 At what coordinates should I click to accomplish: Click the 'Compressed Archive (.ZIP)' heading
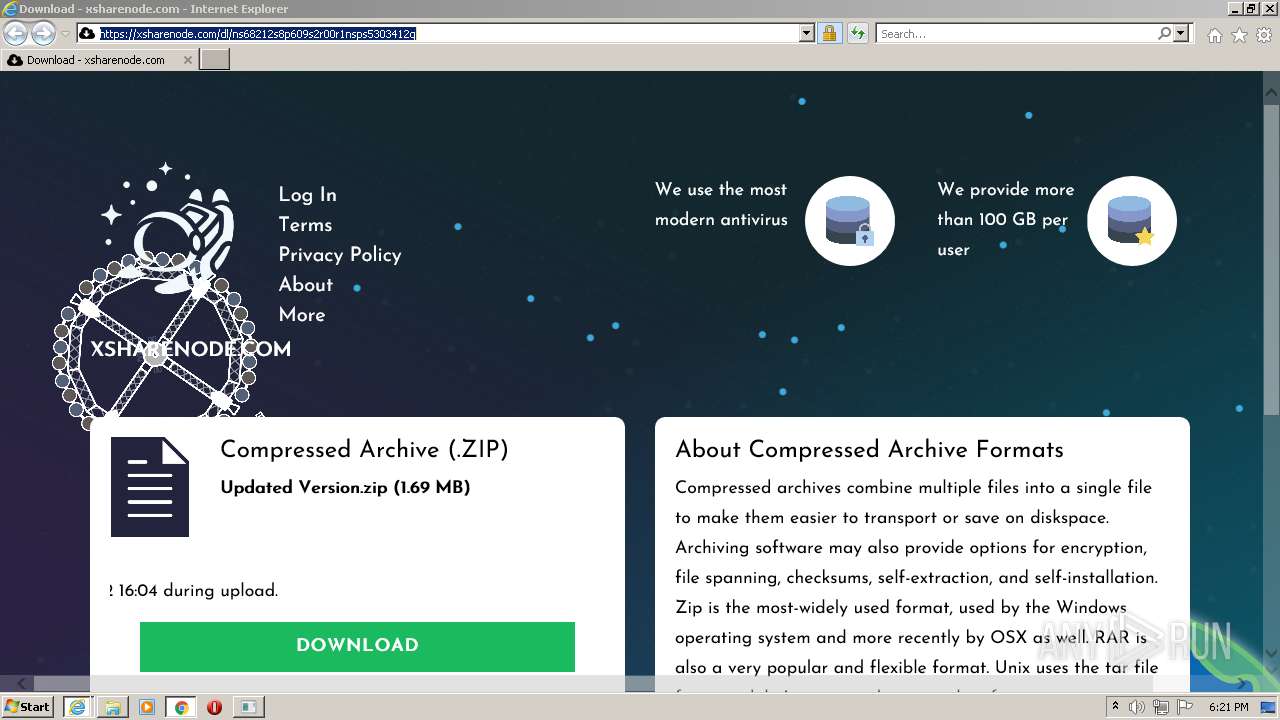(x=364, y=450)
